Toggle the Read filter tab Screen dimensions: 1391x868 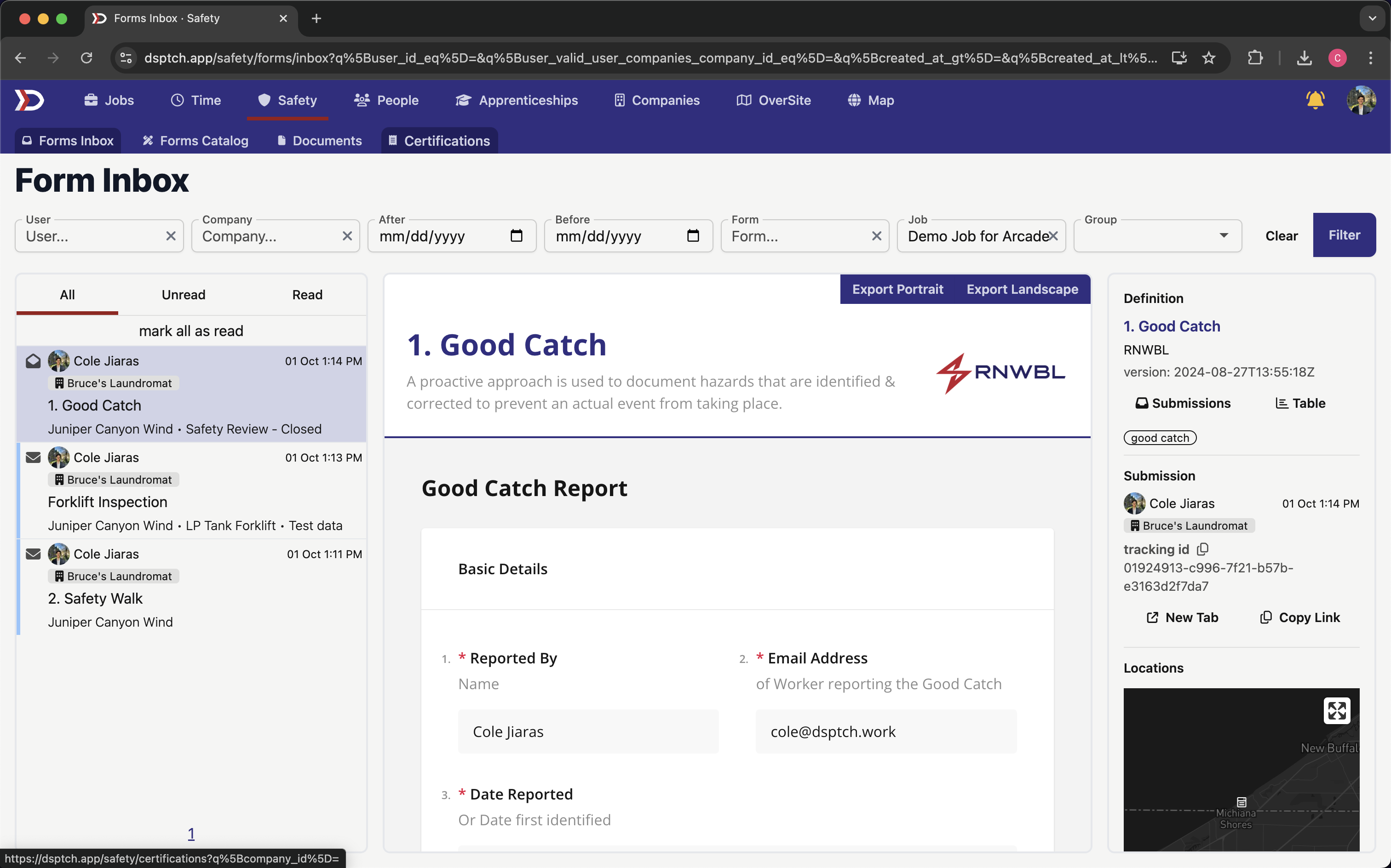click(307, 294)
